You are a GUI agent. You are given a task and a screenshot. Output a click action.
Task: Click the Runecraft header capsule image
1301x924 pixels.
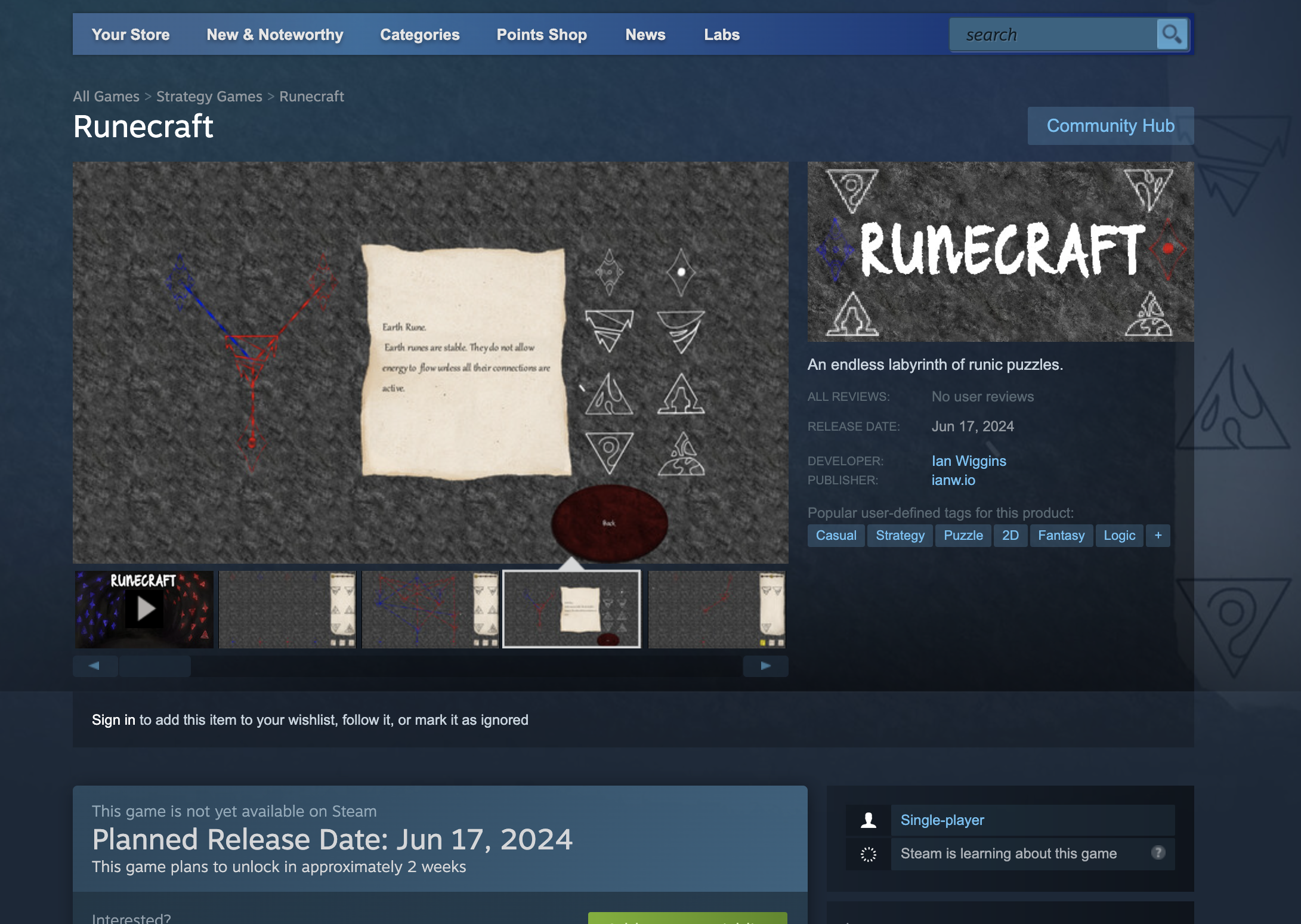point(1000,251)
